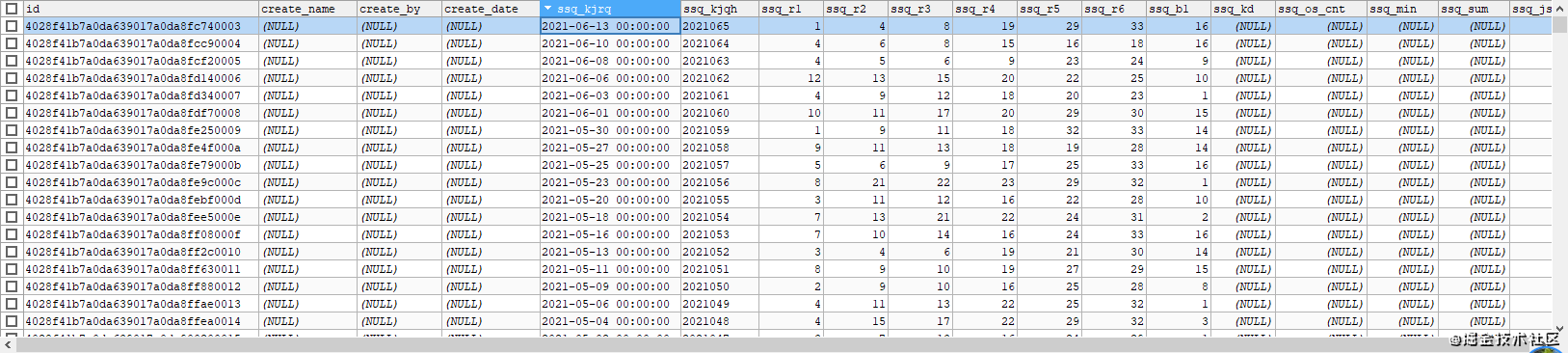Click the create_by column header
1568x353 pixels.
click(x=400, y=9)
